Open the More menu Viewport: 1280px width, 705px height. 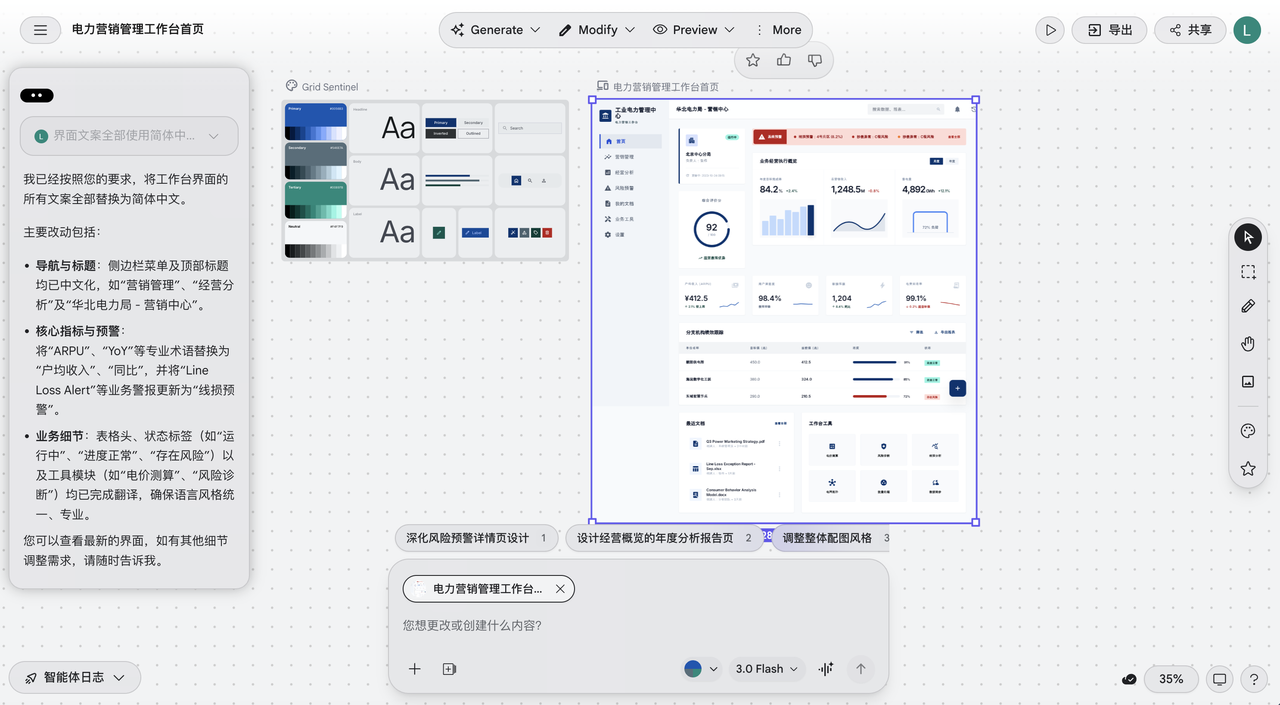pyautogui.click(x=777, y=30)
